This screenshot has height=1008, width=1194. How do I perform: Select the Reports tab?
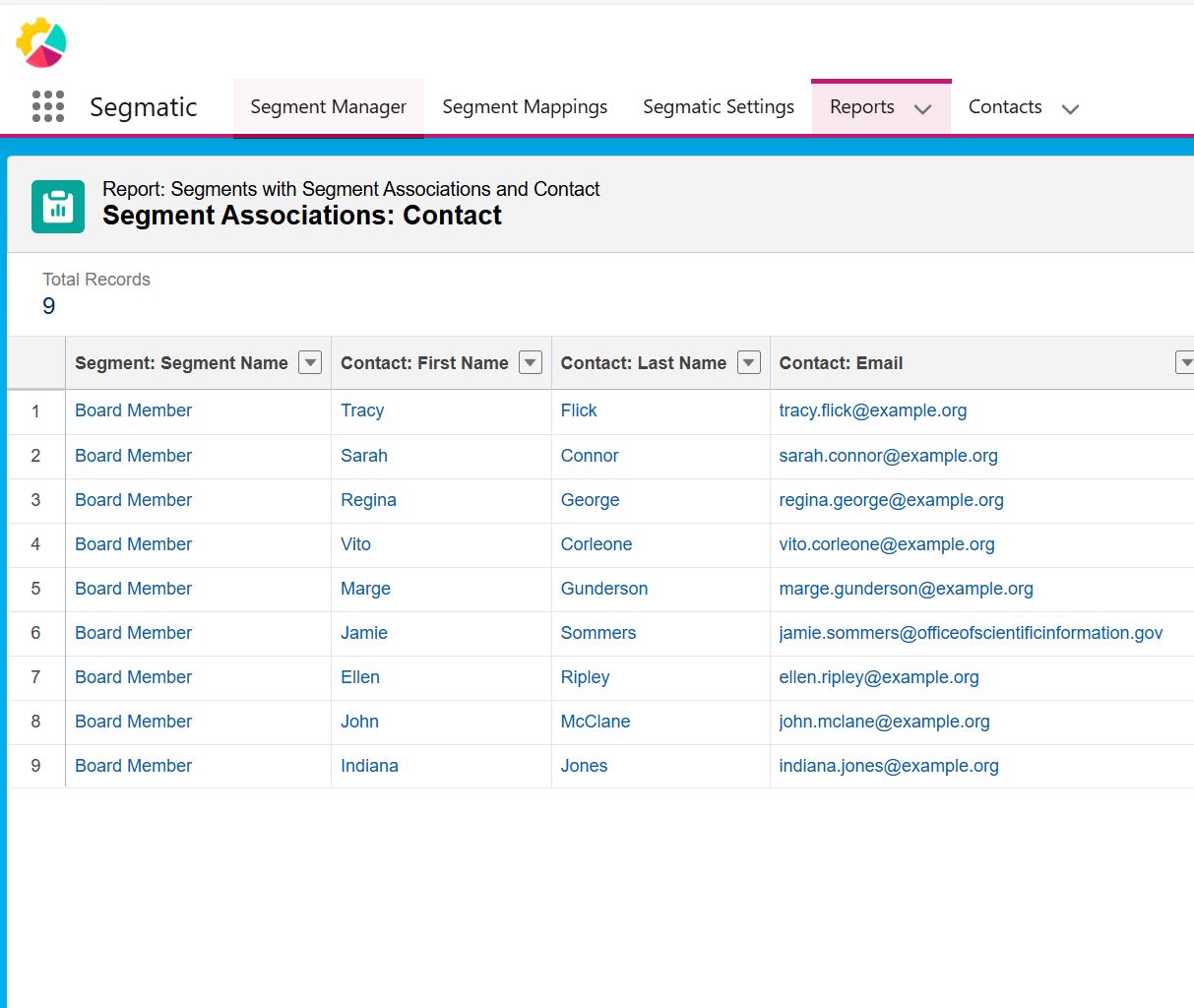[x=861, y=107]
